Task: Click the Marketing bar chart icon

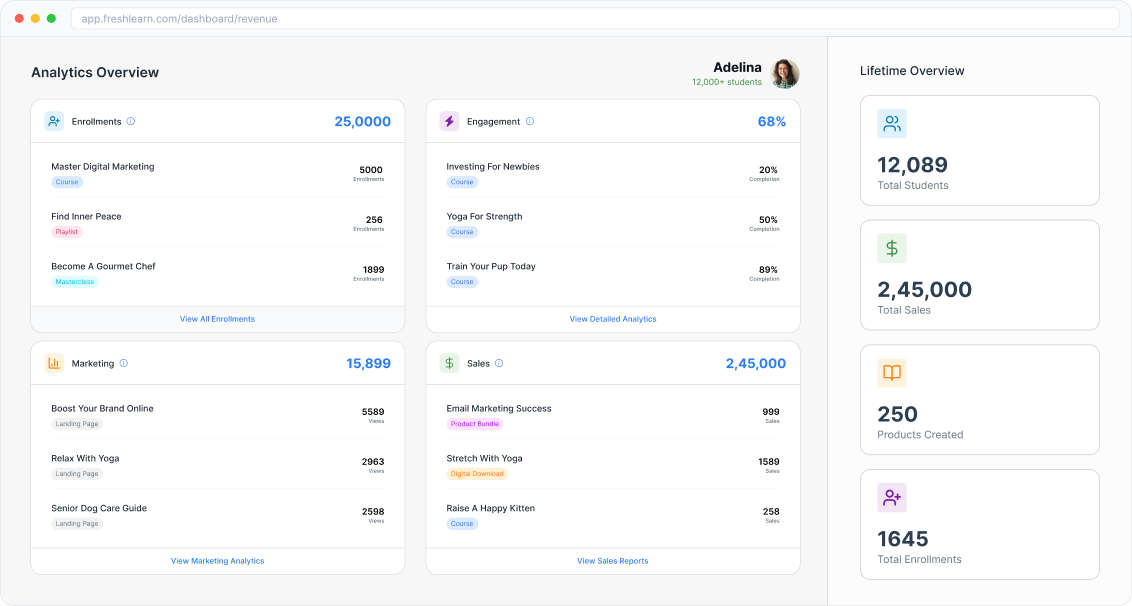Action: click(57, 363)
